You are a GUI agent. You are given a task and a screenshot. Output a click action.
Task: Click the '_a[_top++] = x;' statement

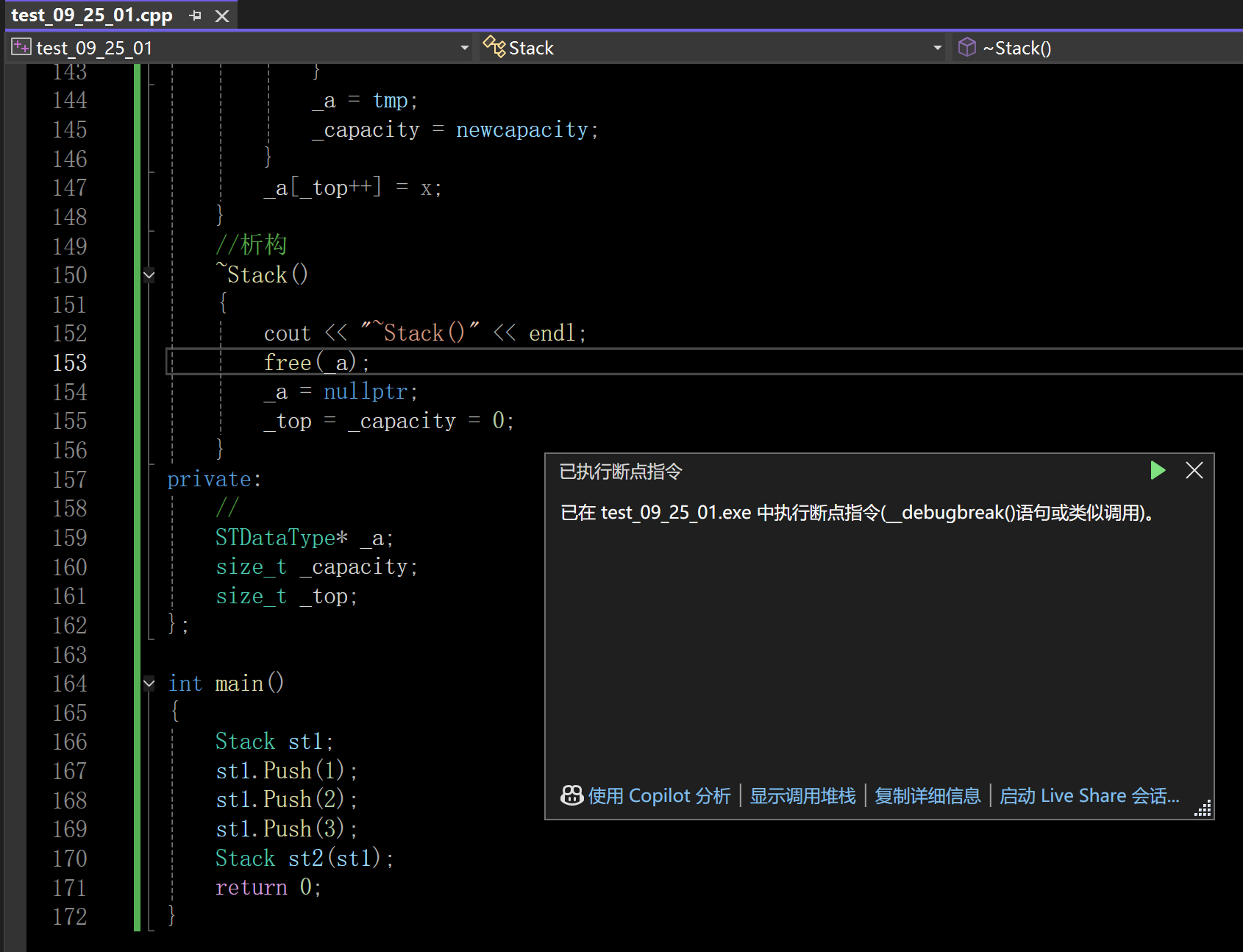[x=353, y=188]
